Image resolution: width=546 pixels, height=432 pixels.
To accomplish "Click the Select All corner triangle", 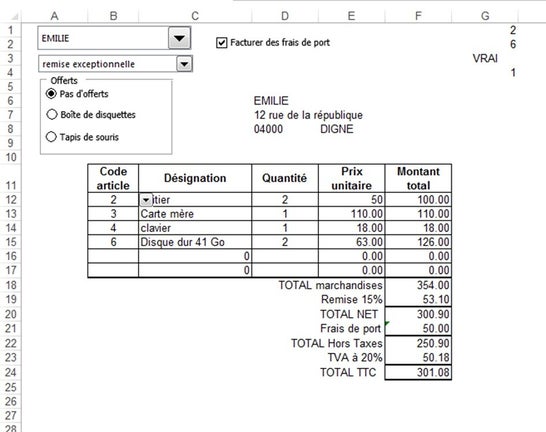I will [14, 16].
